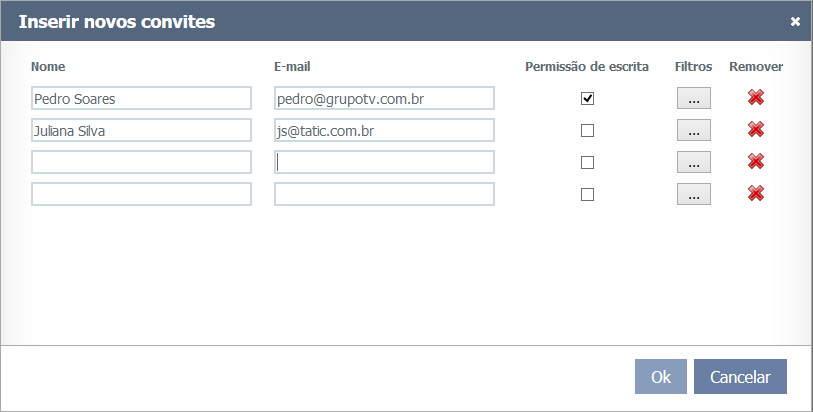
Task: Enable write permission for Juliana Silva
Action: tap(587, 130)
